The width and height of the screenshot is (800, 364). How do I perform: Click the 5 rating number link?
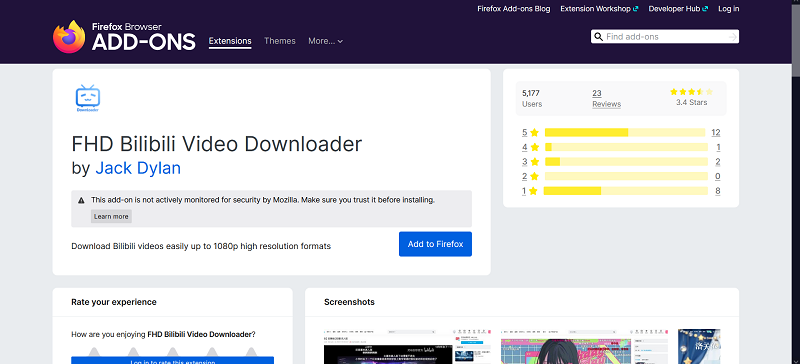[524, 133]
